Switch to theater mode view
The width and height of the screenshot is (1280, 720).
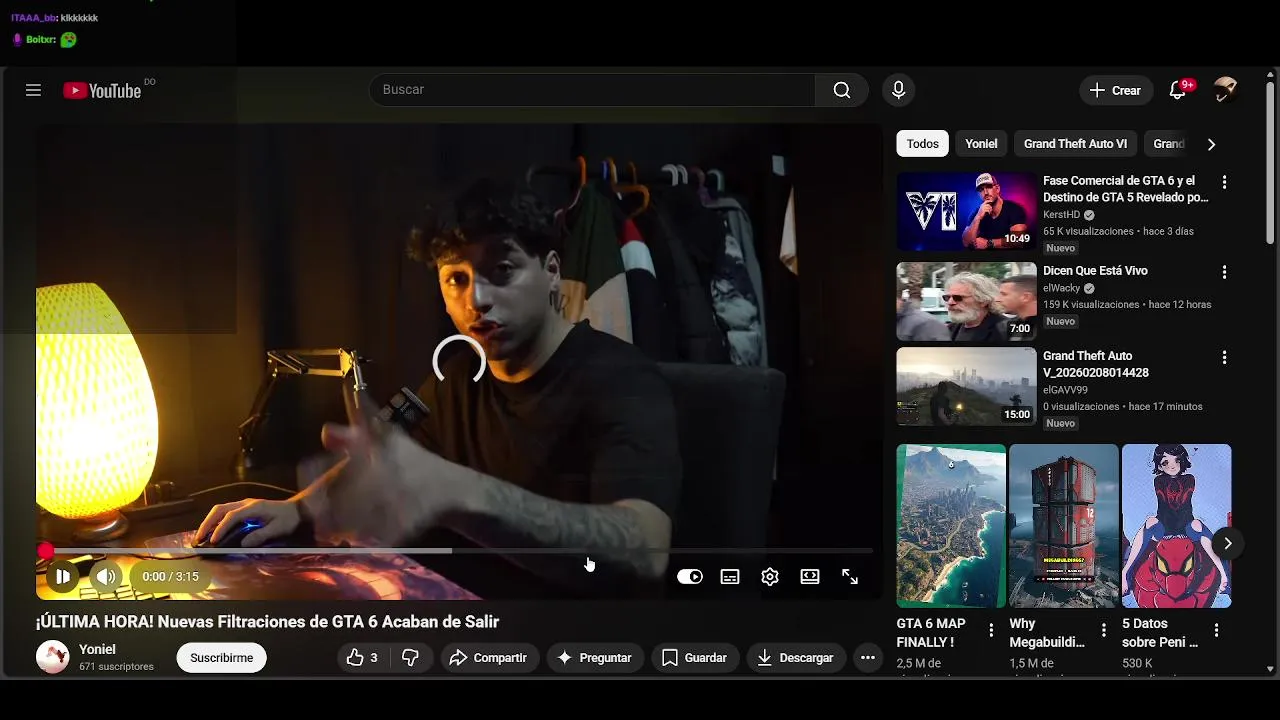(x=810, y=577)
